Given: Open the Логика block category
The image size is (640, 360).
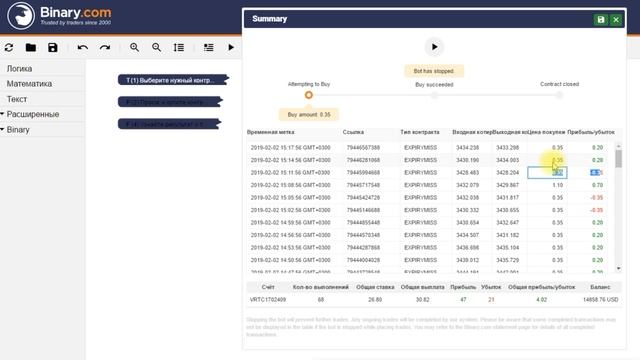Looking at the screenshot, I should [x=19, y=69].
